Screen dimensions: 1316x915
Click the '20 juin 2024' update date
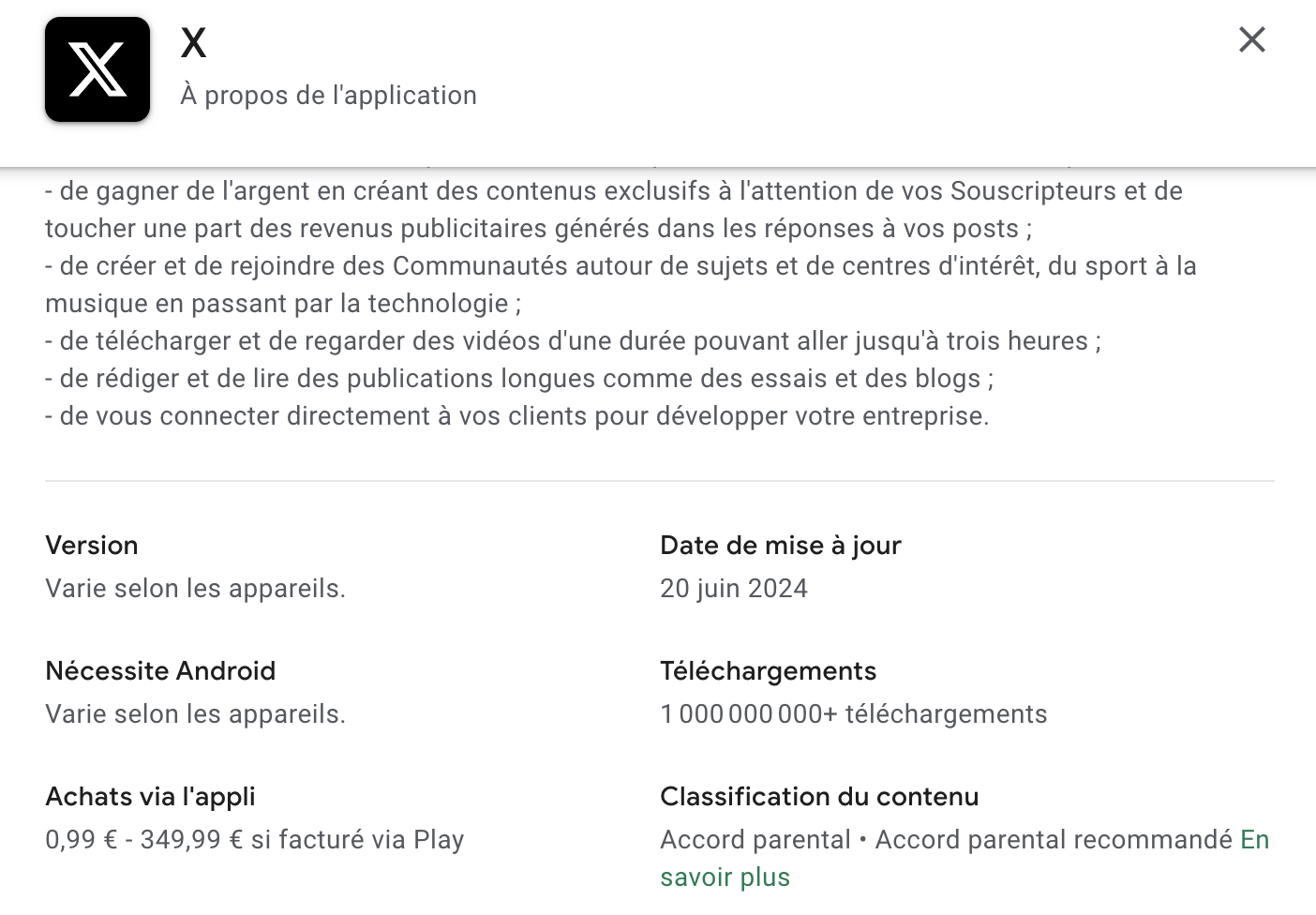tap(734, 589)
